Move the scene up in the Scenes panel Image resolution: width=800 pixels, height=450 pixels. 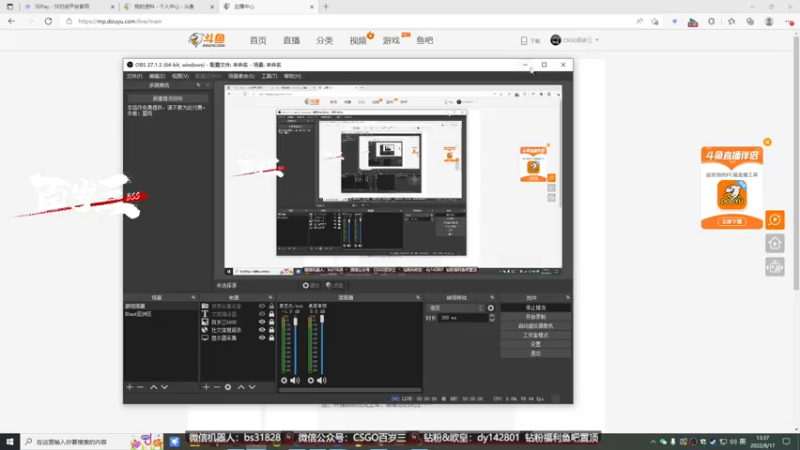pyautogui.click(x=154, y=387)
